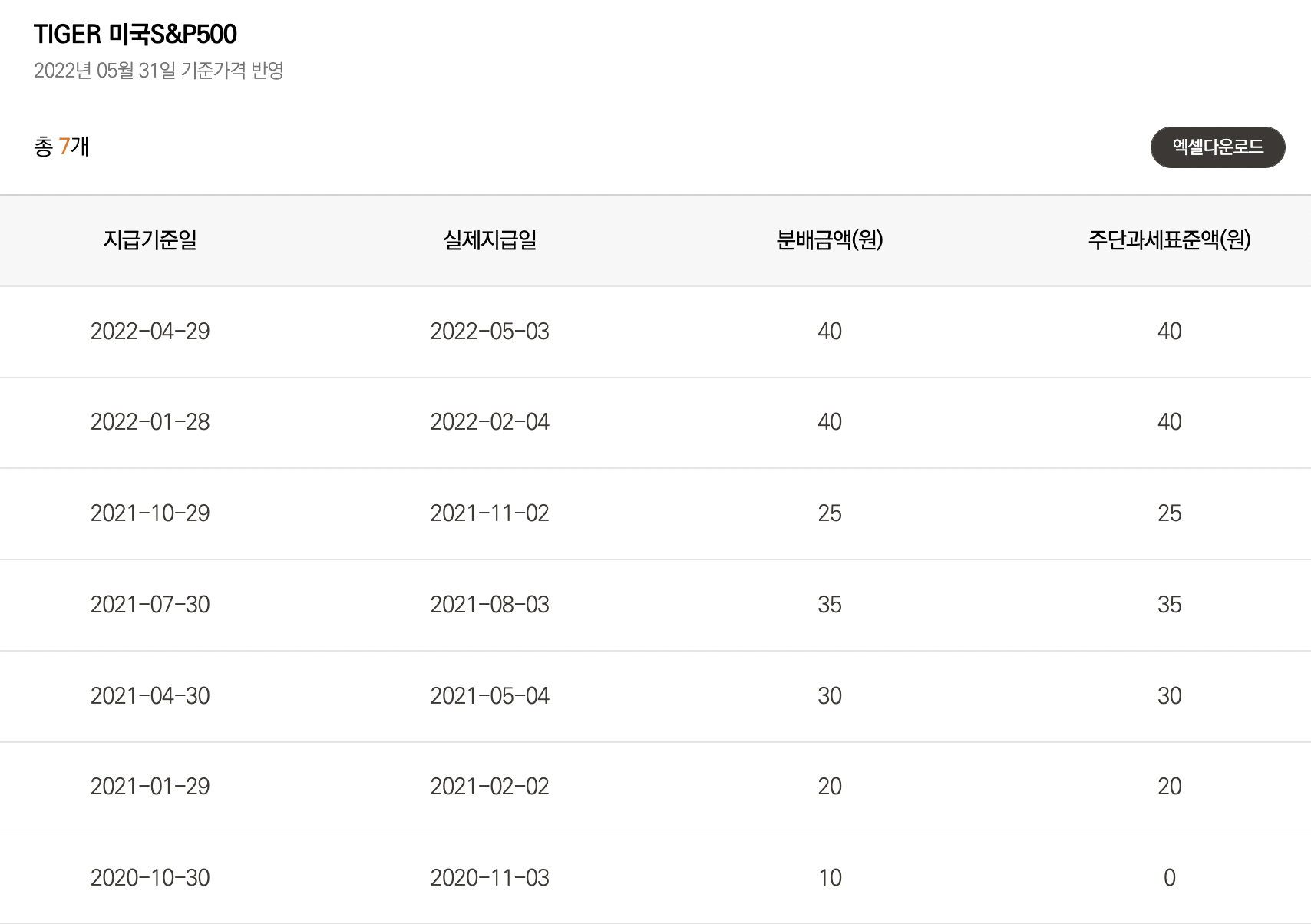
Task: Click the 총 7개 count label
Action: pos(61,147)
